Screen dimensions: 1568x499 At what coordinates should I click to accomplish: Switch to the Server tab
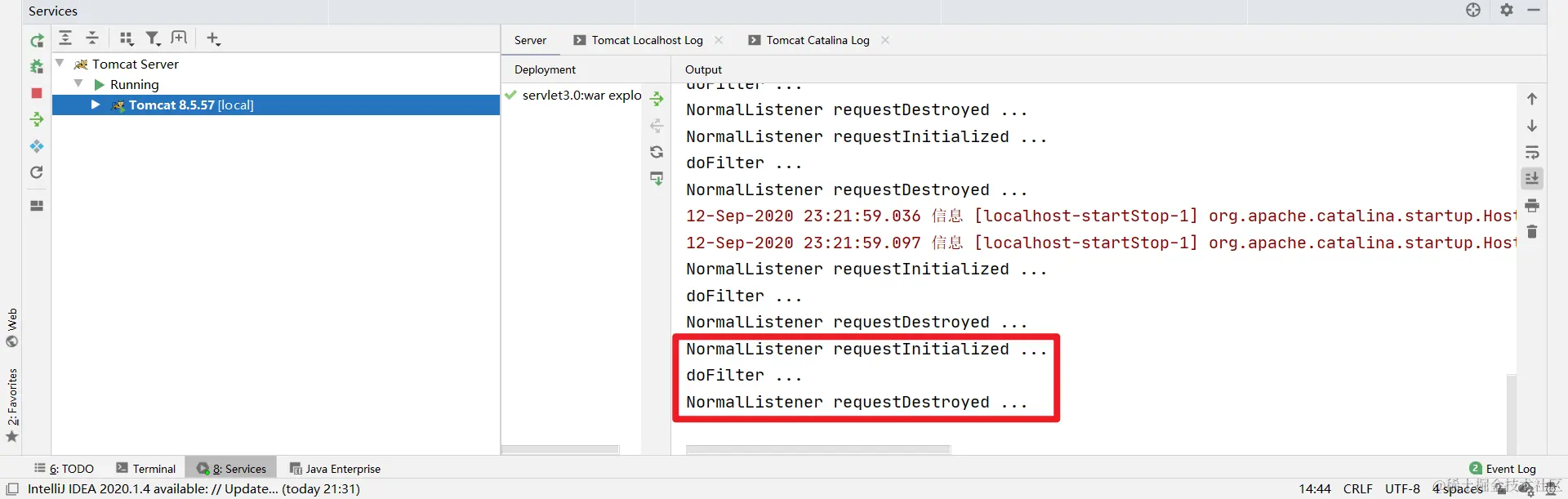[530, 40]
